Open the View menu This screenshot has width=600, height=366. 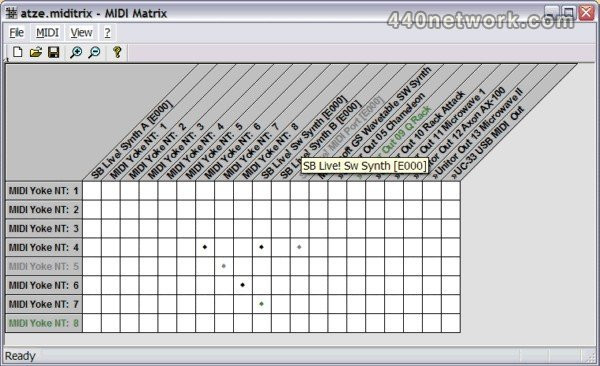click(81, 33)
